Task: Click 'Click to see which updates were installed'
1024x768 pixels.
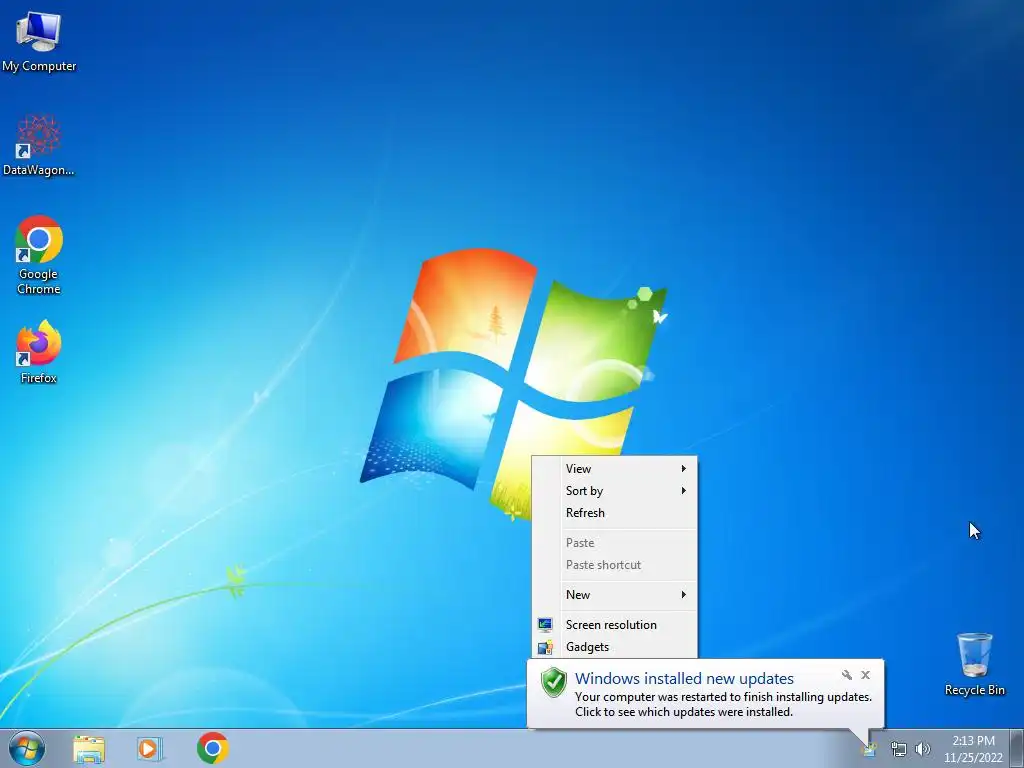Action: 684,712
